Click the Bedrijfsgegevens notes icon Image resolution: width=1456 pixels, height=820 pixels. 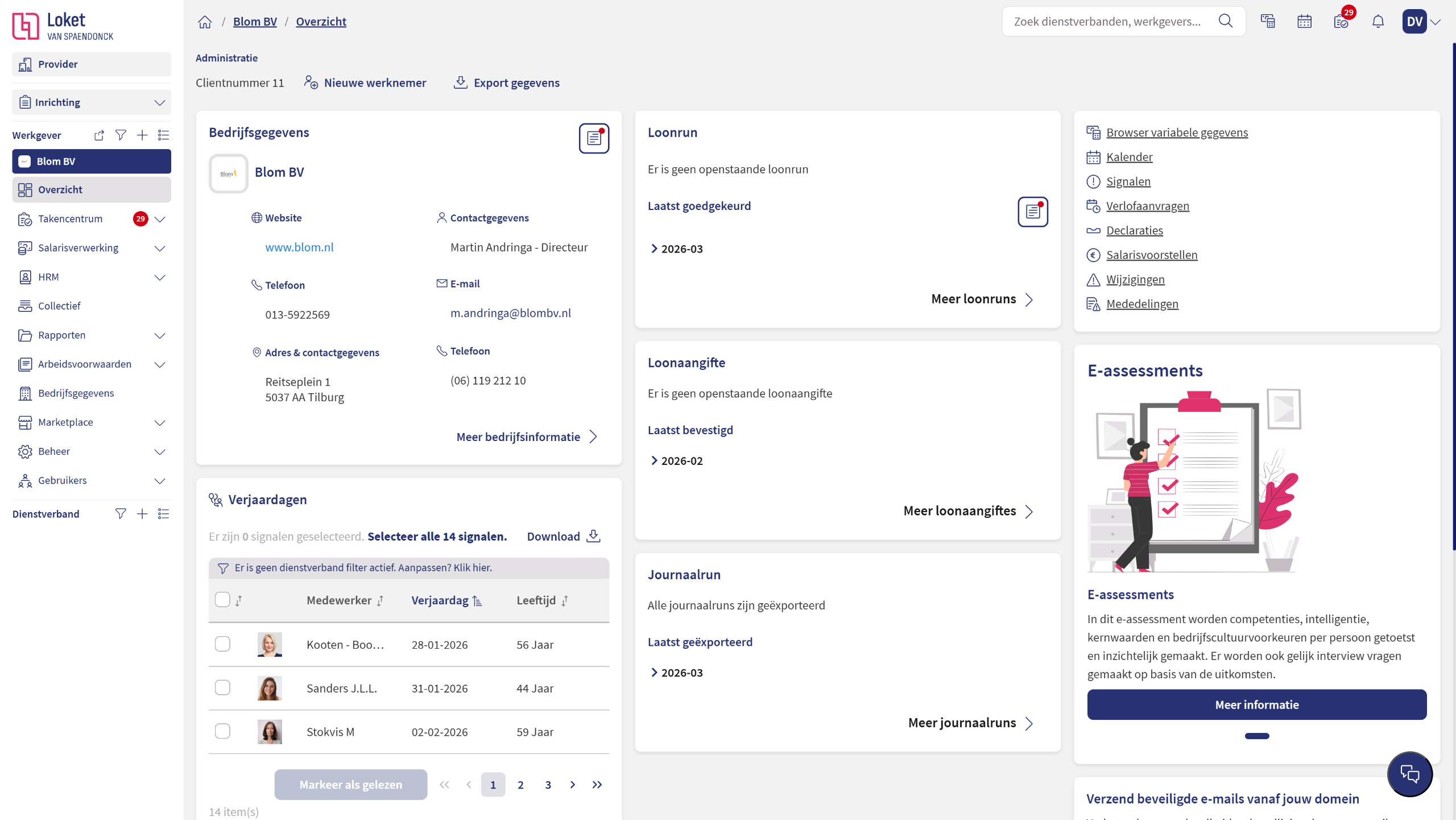[x=594, y=138]
